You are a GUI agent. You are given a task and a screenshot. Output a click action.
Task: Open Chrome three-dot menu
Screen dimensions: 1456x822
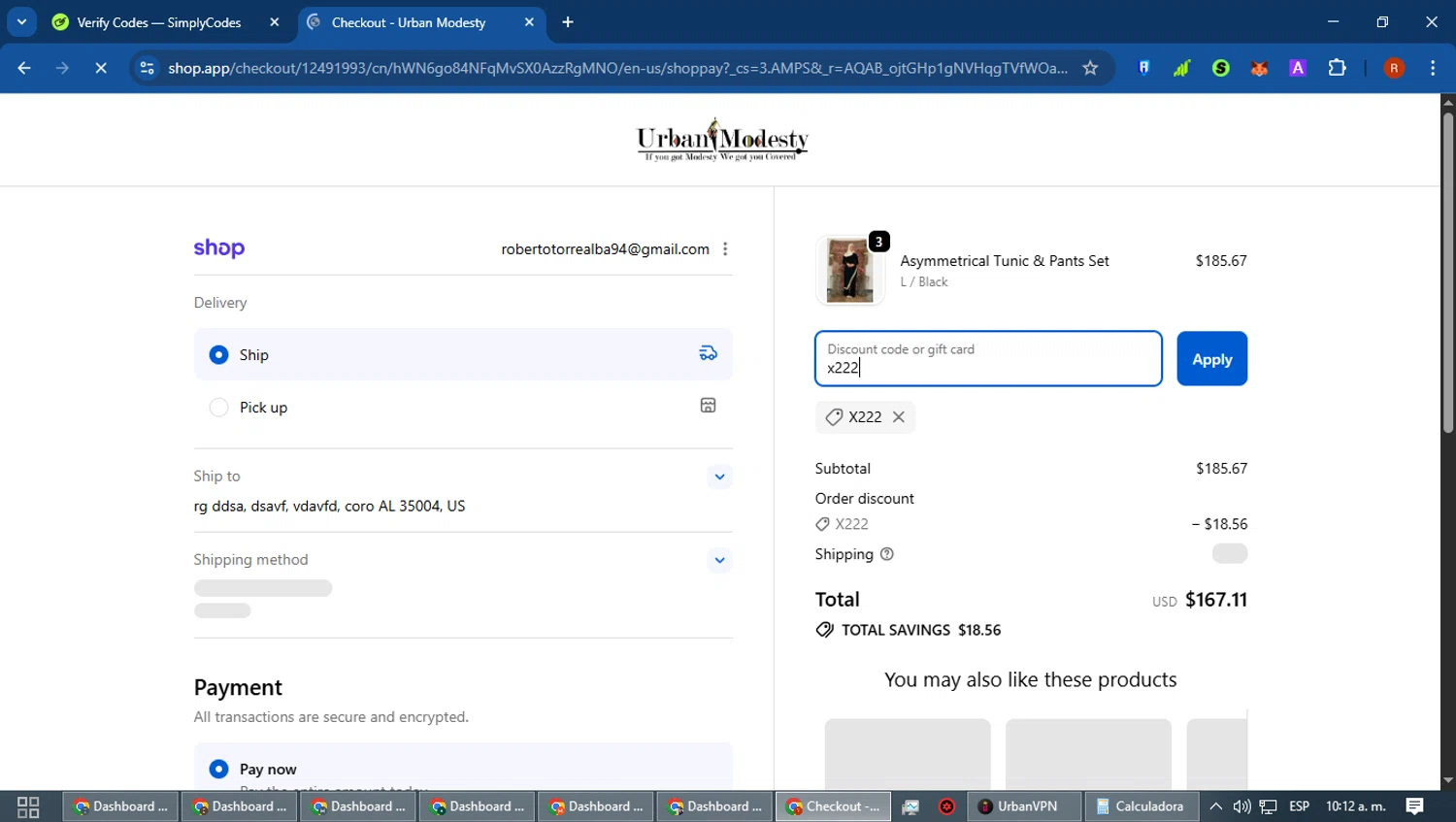coord(1433,68)
